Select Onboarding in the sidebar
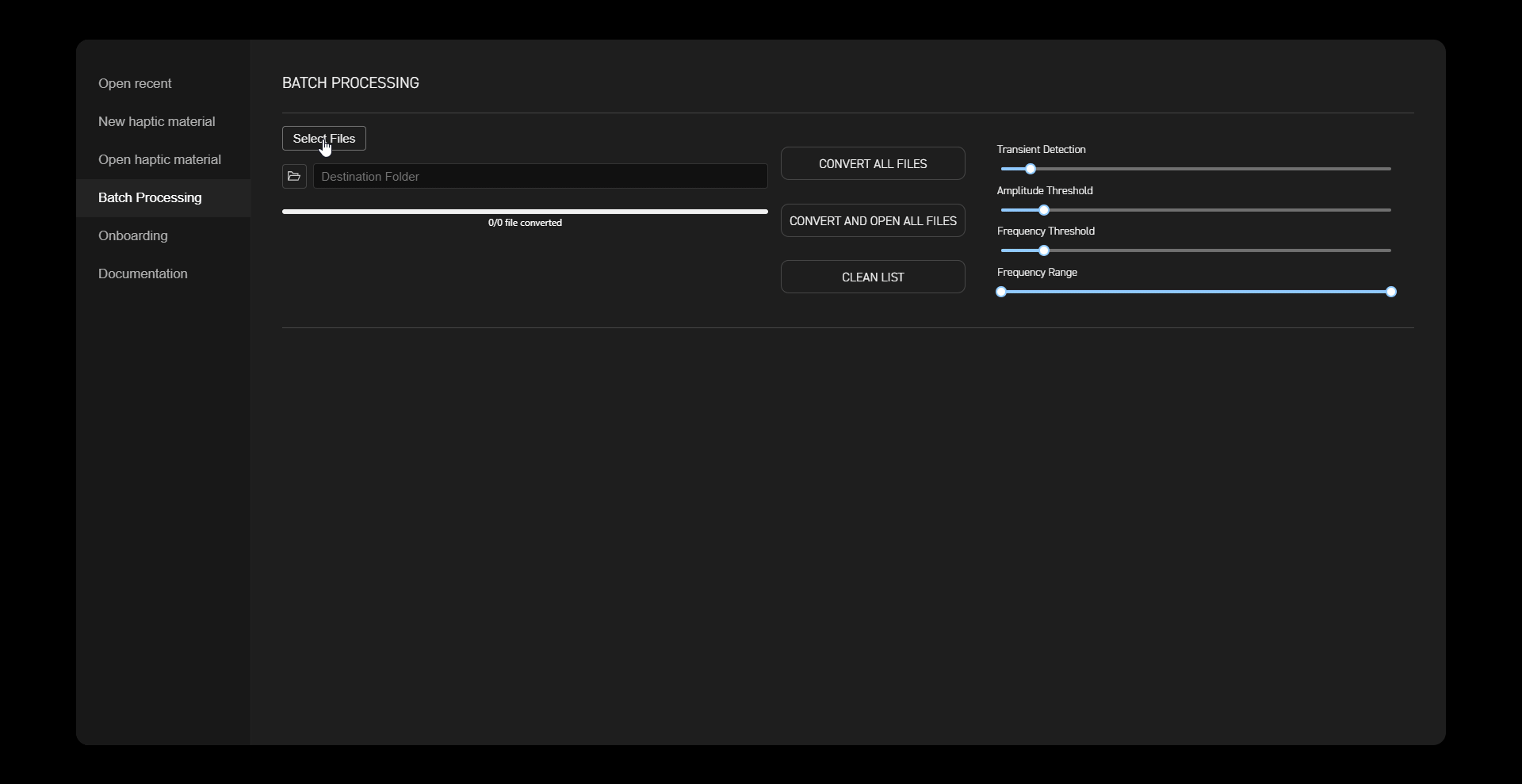This screenshot has height=784, width=1522. (x=133, y=235)
